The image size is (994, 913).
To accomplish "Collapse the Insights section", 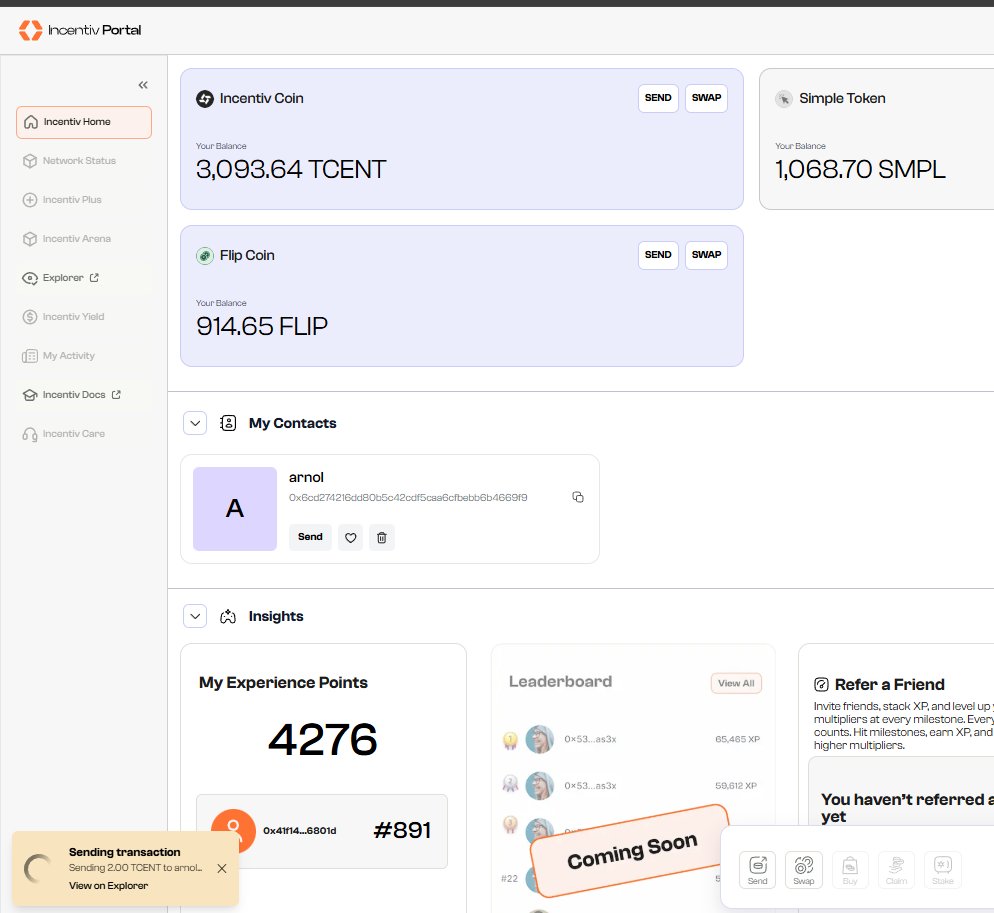I will pos(195,616).
